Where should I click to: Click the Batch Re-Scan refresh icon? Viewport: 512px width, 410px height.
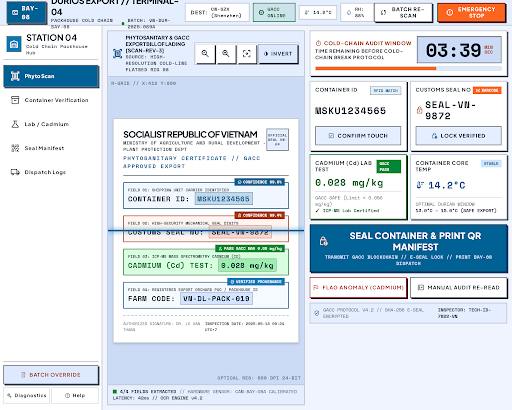point(383,13)
